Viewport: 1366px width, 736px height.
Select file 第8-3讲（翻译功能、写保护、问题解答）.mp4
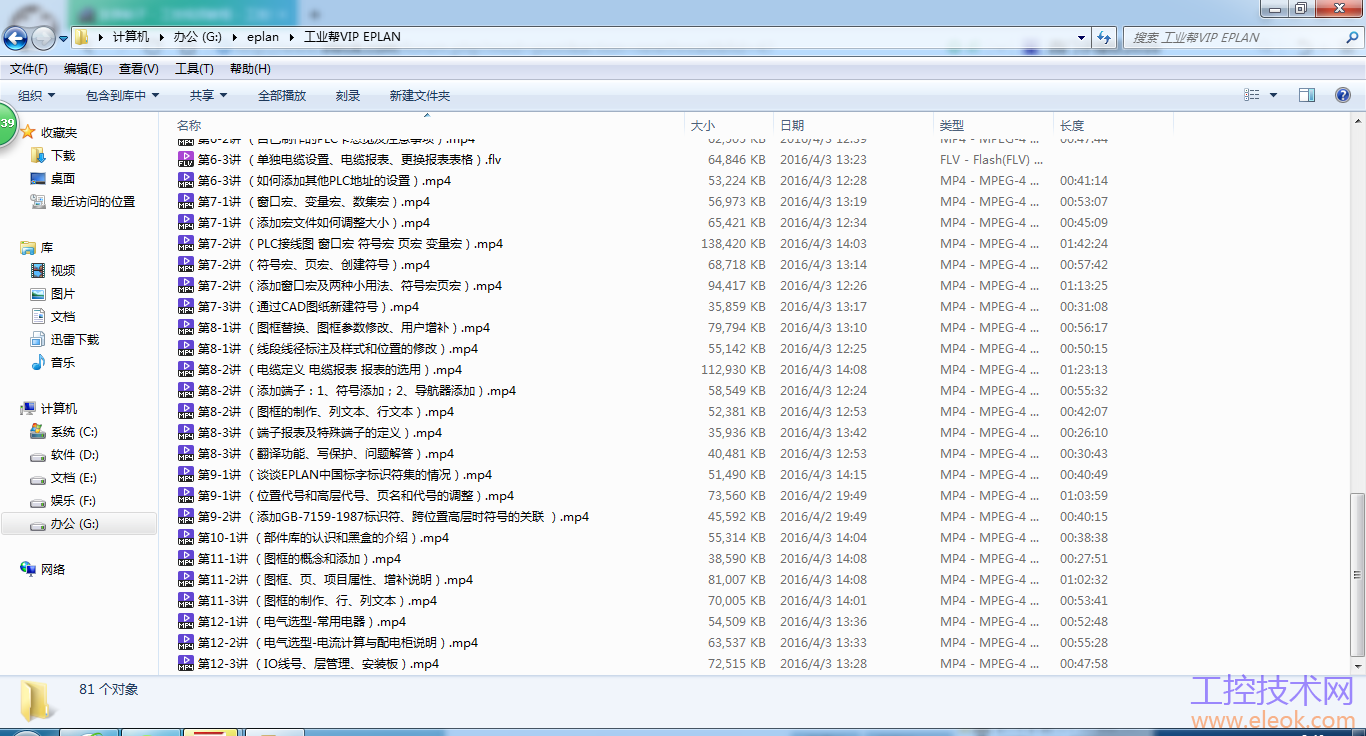point(325,453)
